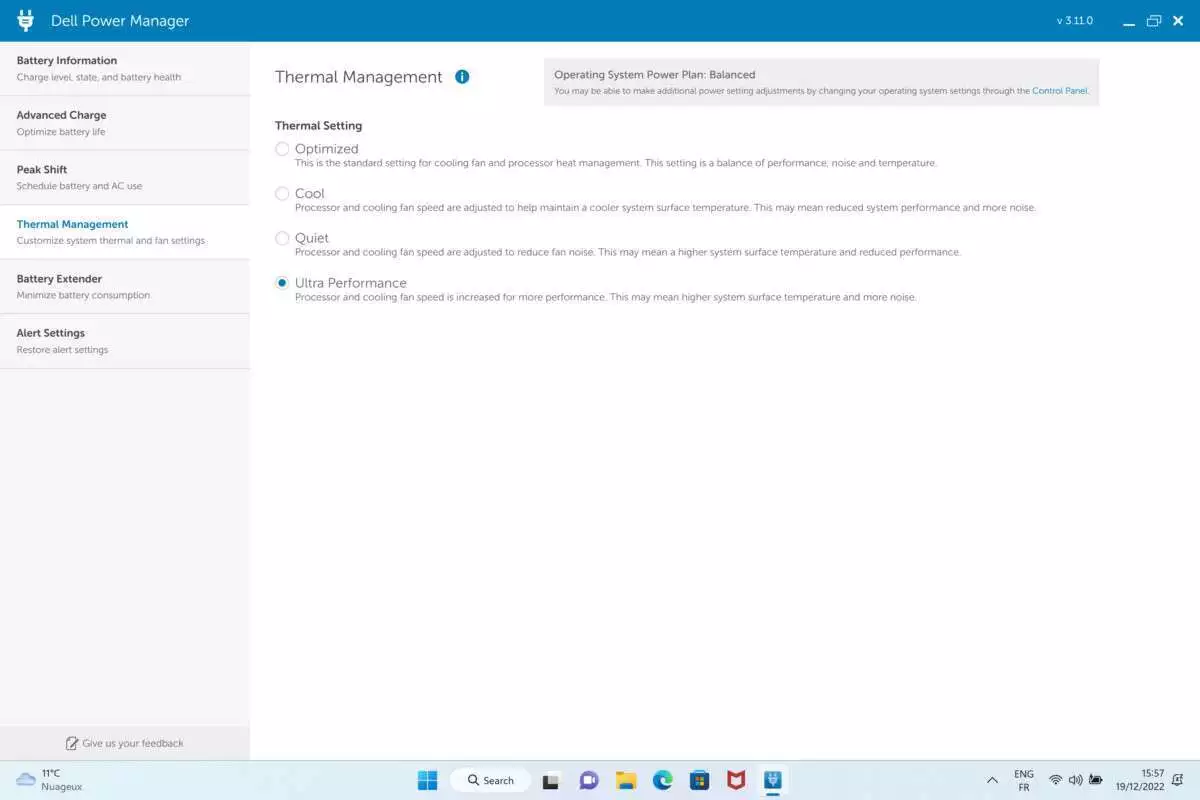Open the weather widget showing 11°C
The width and height of the screenshot is (1200, 800).
coord(50,780)
